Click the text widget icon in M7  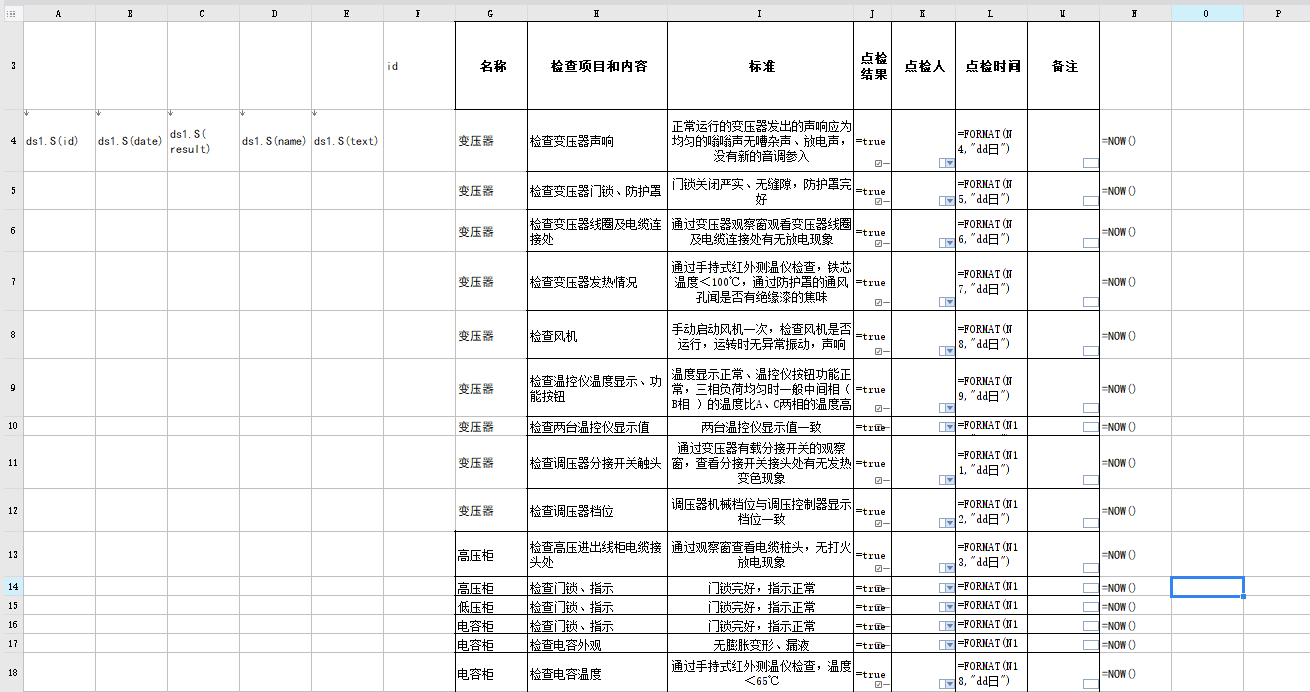(x=1090, y=302)
